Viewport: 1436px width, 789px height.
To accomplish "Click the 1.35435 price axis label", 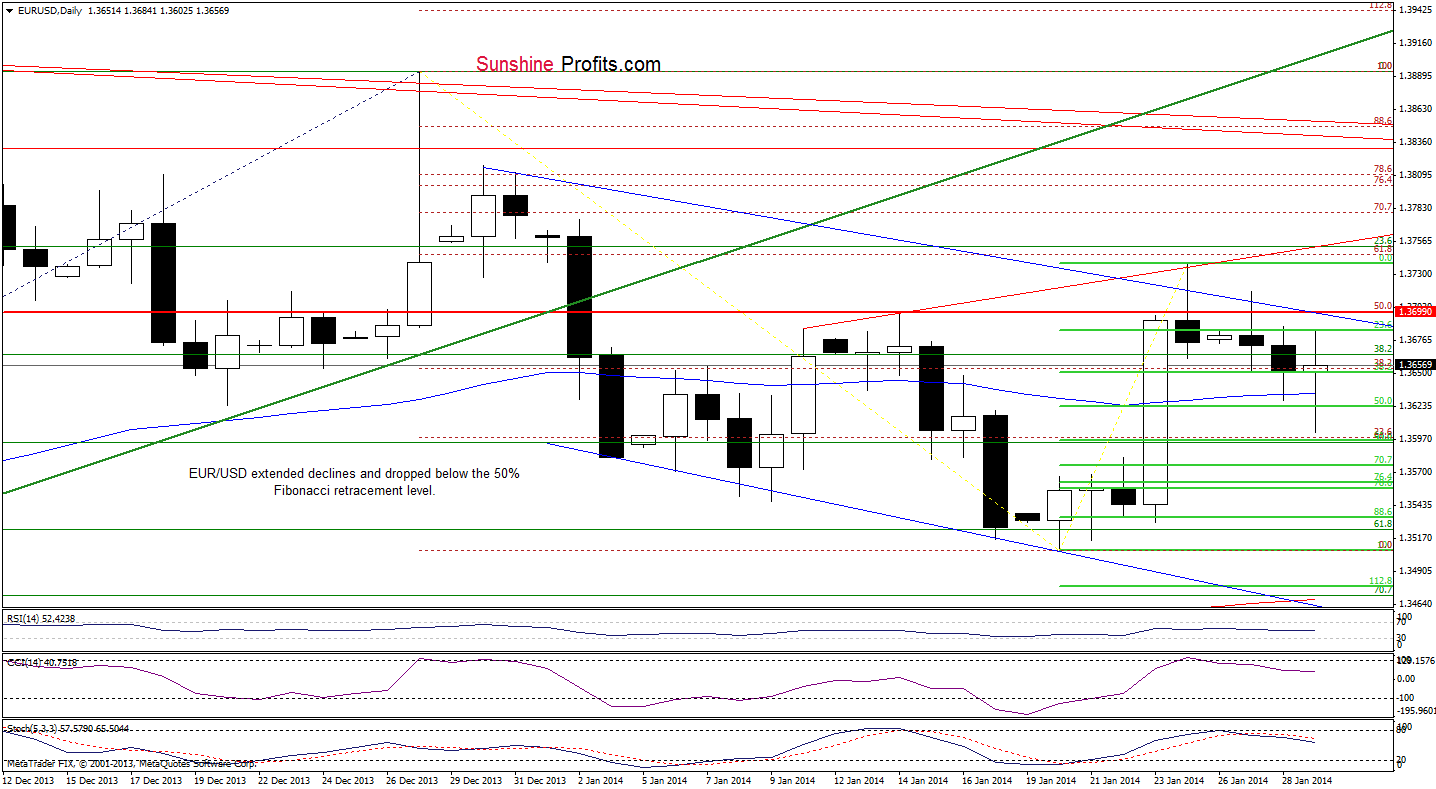I will [x=1416, y=505].
